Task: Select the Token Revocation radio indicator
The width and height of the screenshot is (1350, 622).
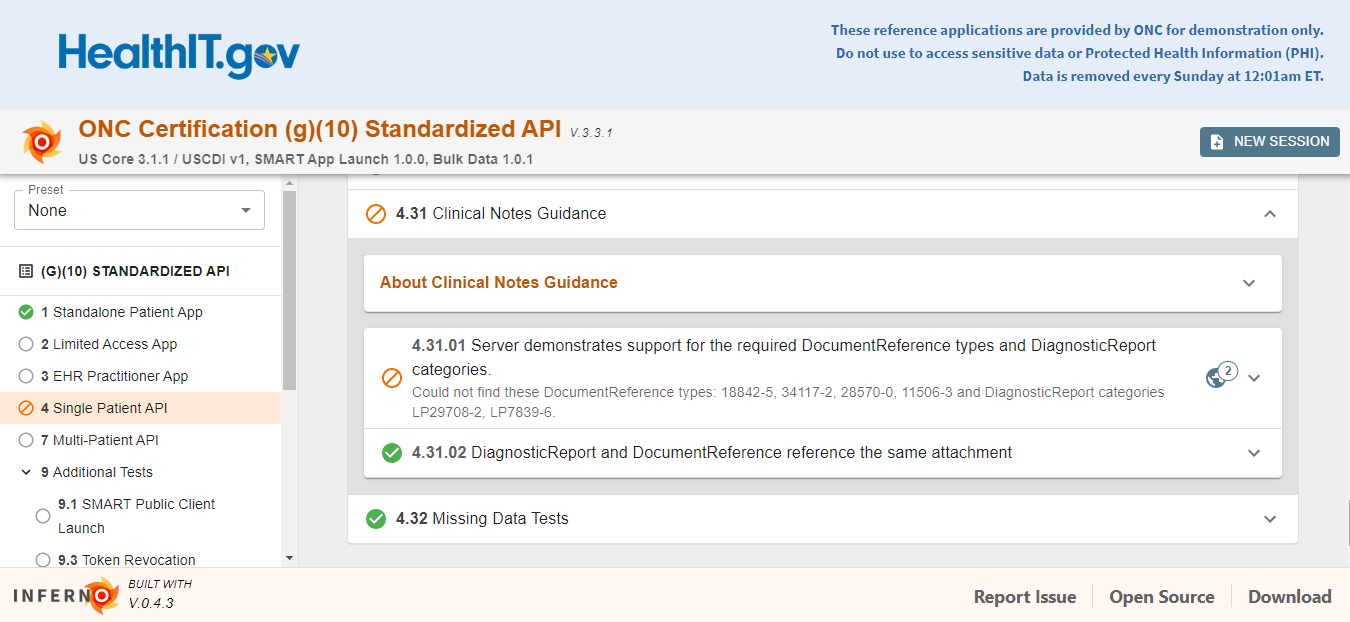Action: [x=43, y=560]
